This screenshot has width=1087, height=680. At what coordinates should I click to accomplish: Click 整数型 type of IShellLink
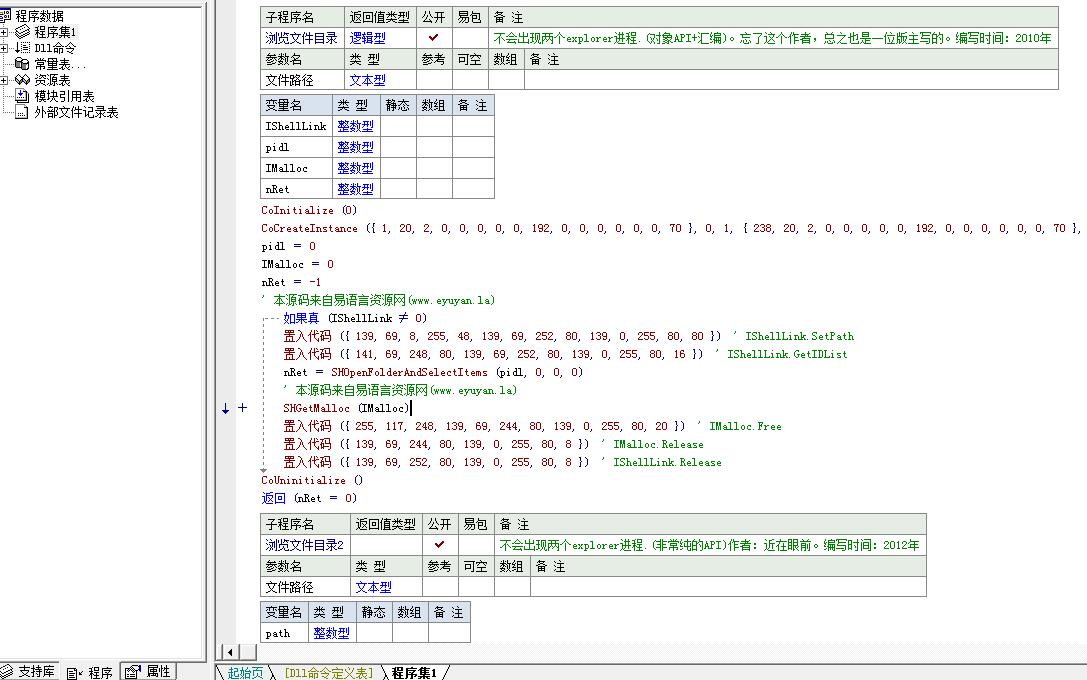(x=356, y=125)
